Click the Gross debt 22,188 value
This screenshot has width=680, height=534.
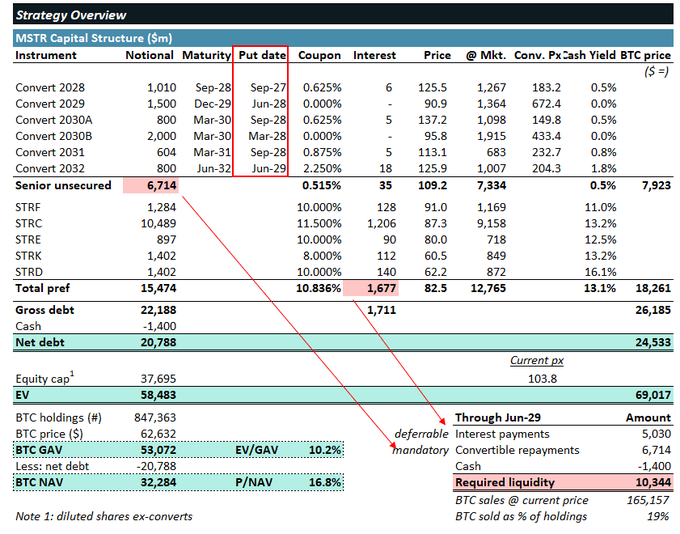[x=158, y=310]
